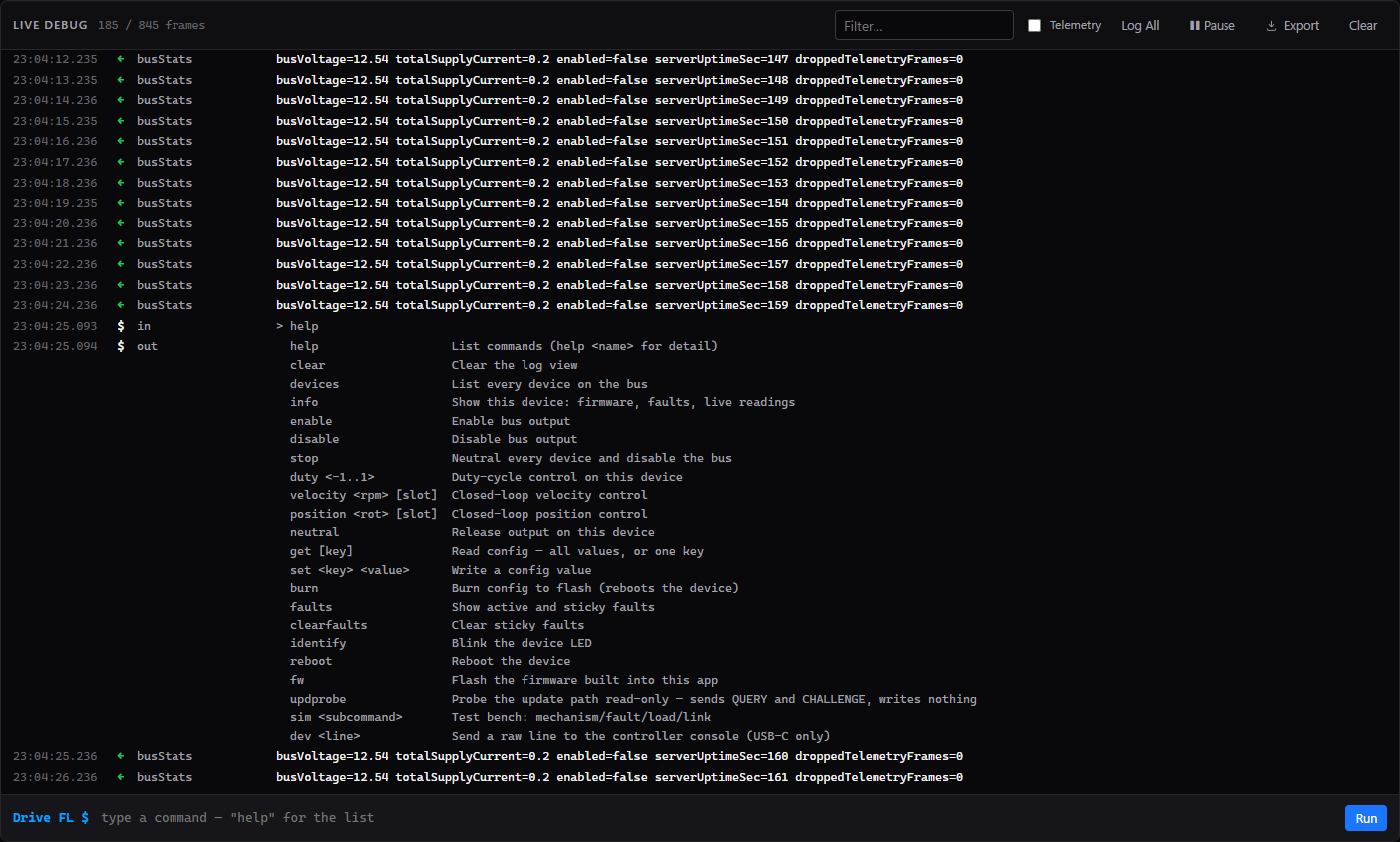The width and height of the screenshot is (1400, 842).
Task: Click the dollar icon on the 'in' row
Action: coord(121,326)
